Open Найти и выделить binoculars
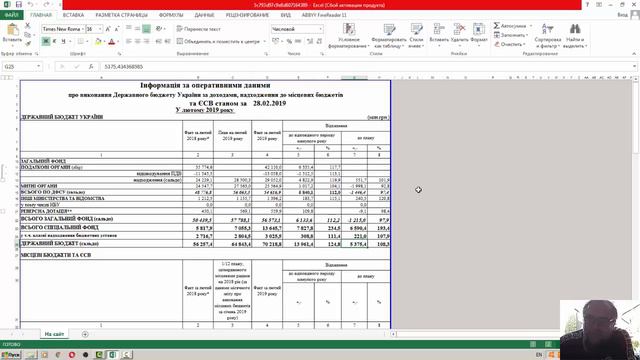 point(575,36)
